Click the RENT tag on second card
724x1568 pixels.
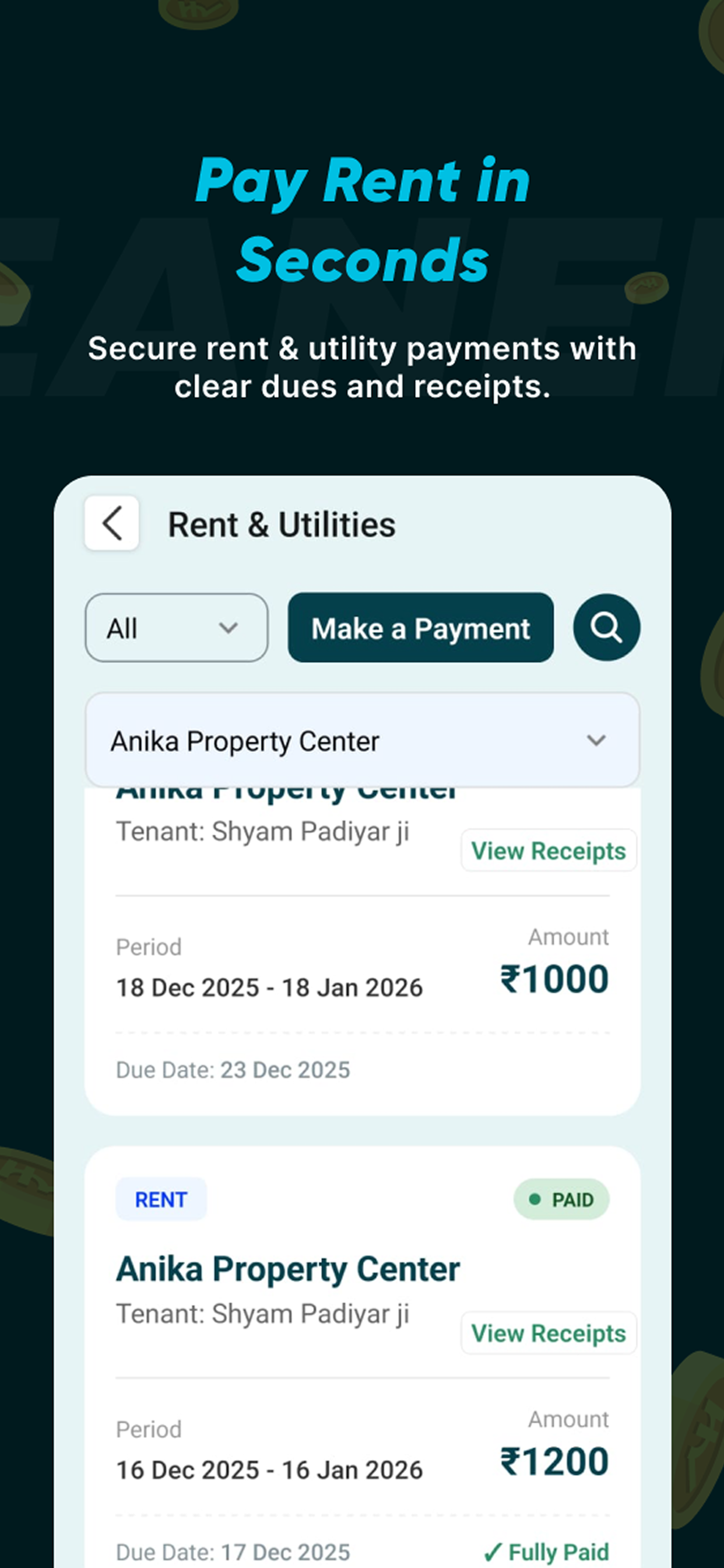click(161, 1199)
